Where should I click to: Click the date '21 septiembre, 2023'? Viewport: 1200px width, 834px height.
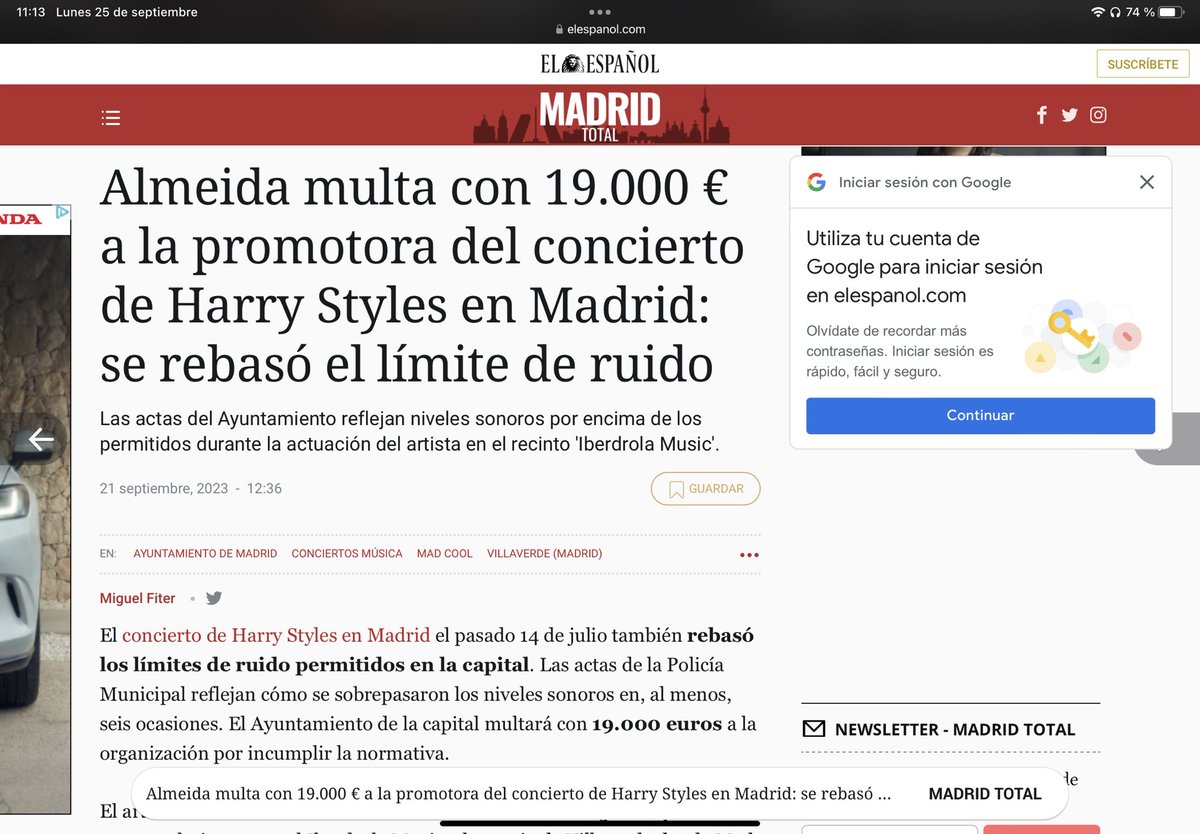click(x=164, y=489)
